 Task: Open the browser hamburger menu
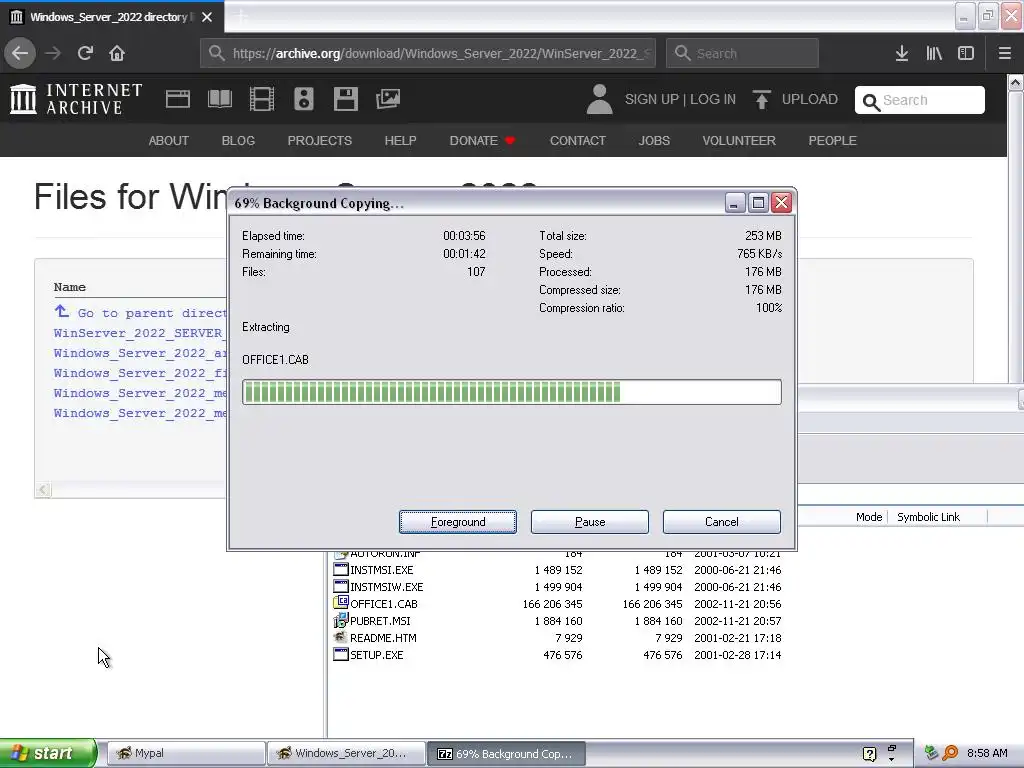[1005, 53]
